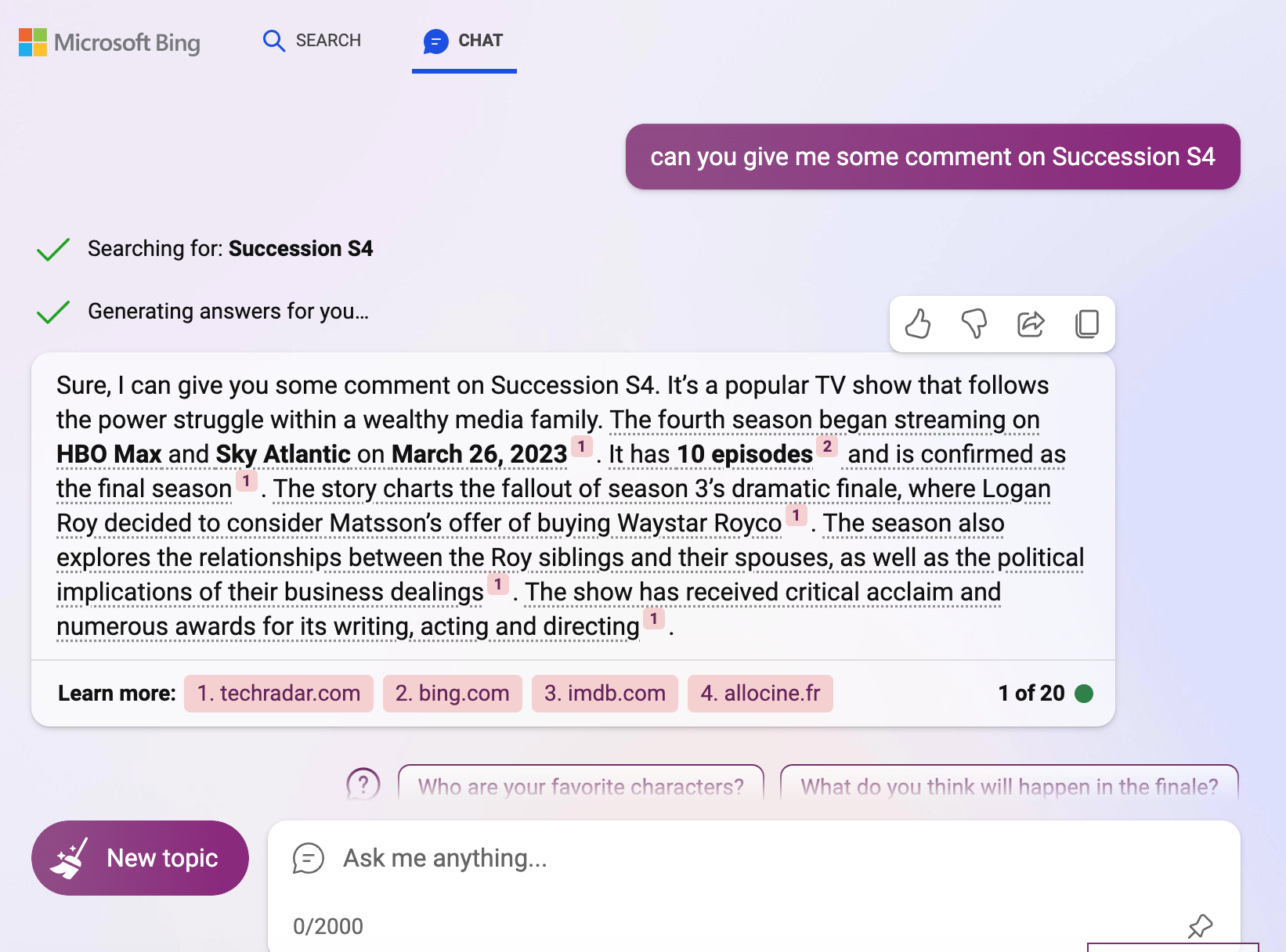1286x952 pixels.
Task: Choose "What do you think will happen" suggestion
Action: [1009, 785]
